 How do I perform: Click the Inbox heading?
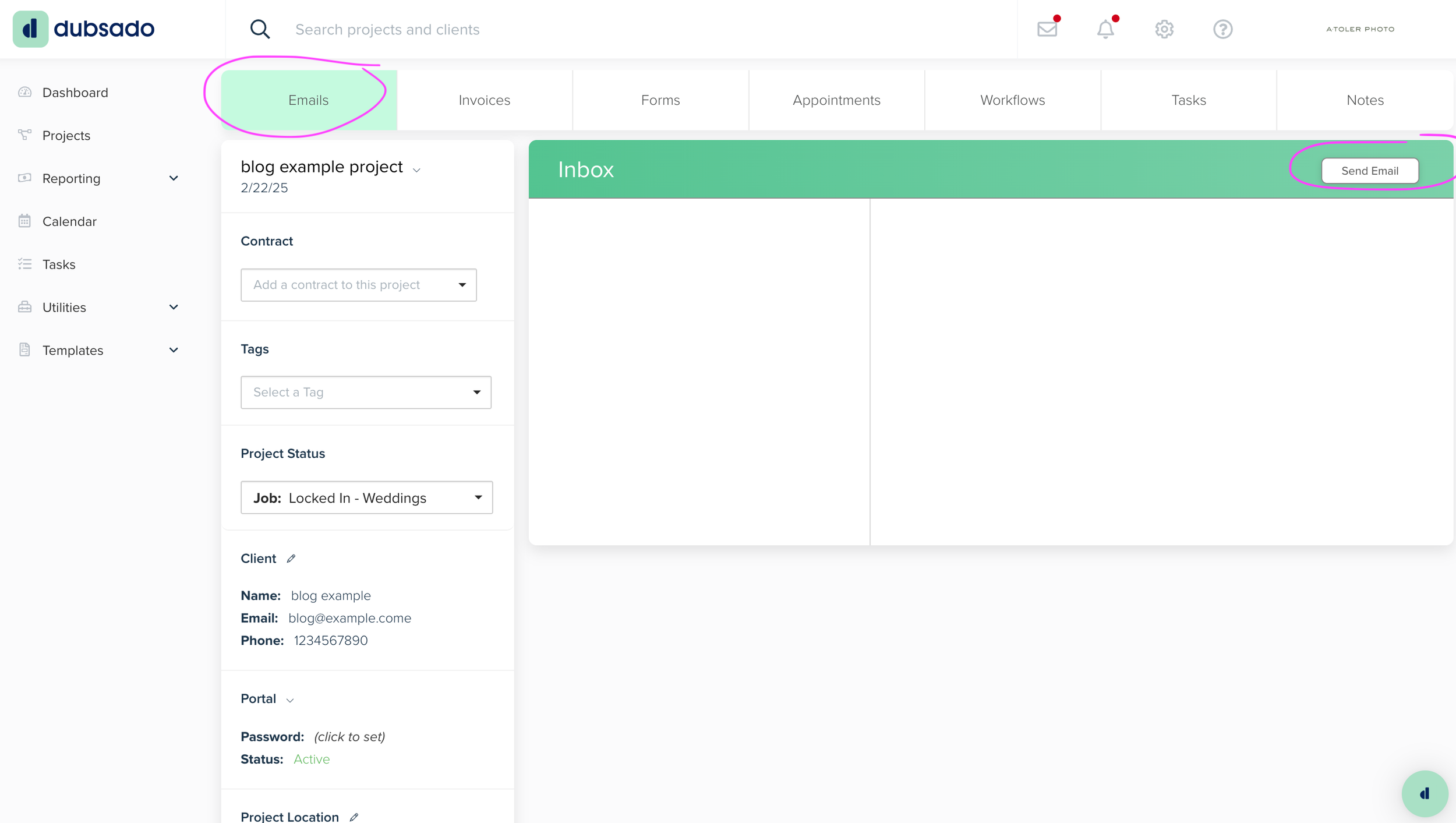click(586, 169)
